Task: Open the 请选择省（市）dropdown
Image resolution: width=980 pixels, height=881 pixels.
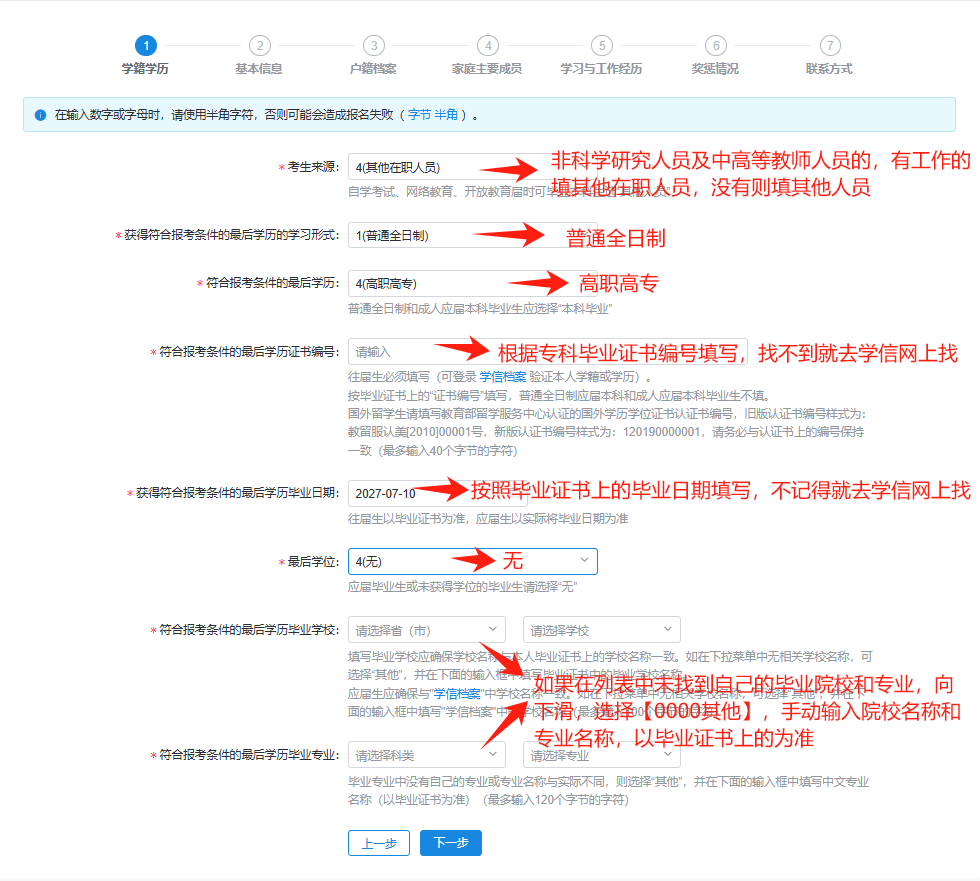Action: pos(427,630)
